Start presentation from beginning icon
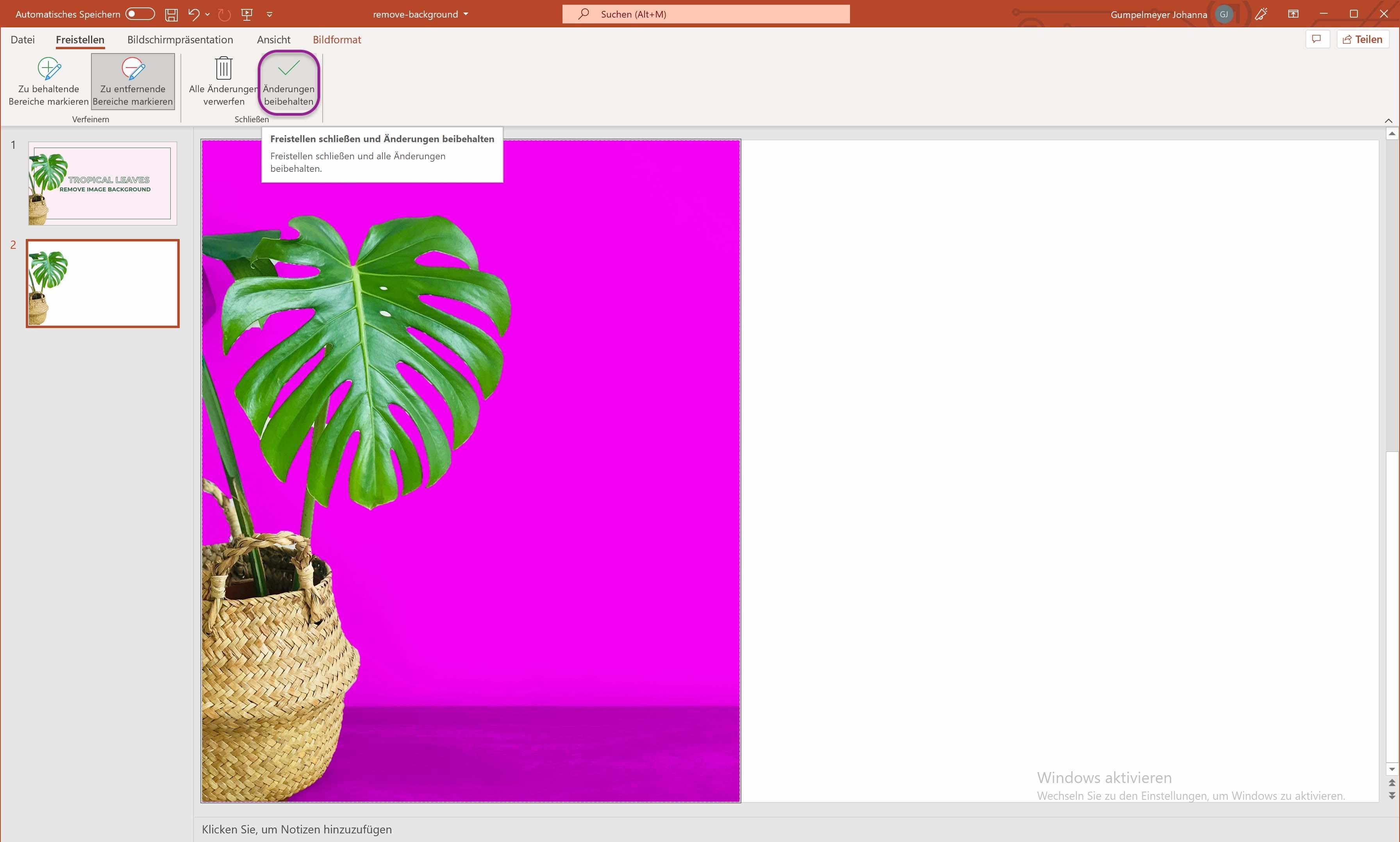This screenshot has height=842, width=1400. [x=247, y=15]
